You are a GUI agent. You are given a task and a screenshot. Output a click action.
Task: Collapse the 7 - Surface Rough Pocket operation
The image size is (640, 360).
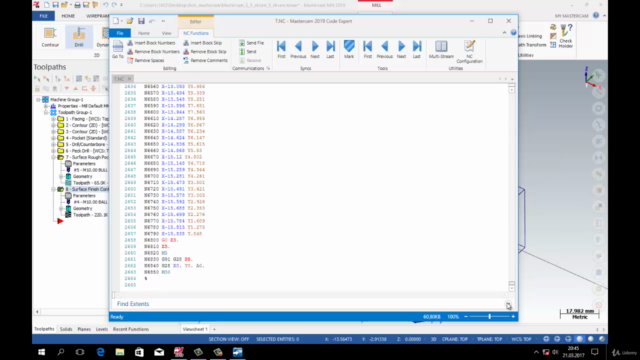click(x=53, y=157)
